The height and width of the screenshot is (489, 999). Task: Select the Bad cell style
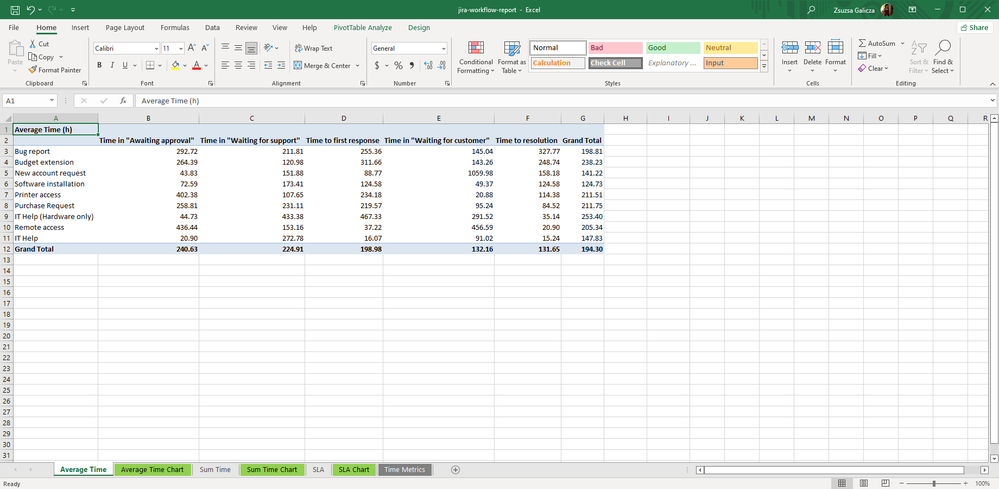tap(615, 48)
